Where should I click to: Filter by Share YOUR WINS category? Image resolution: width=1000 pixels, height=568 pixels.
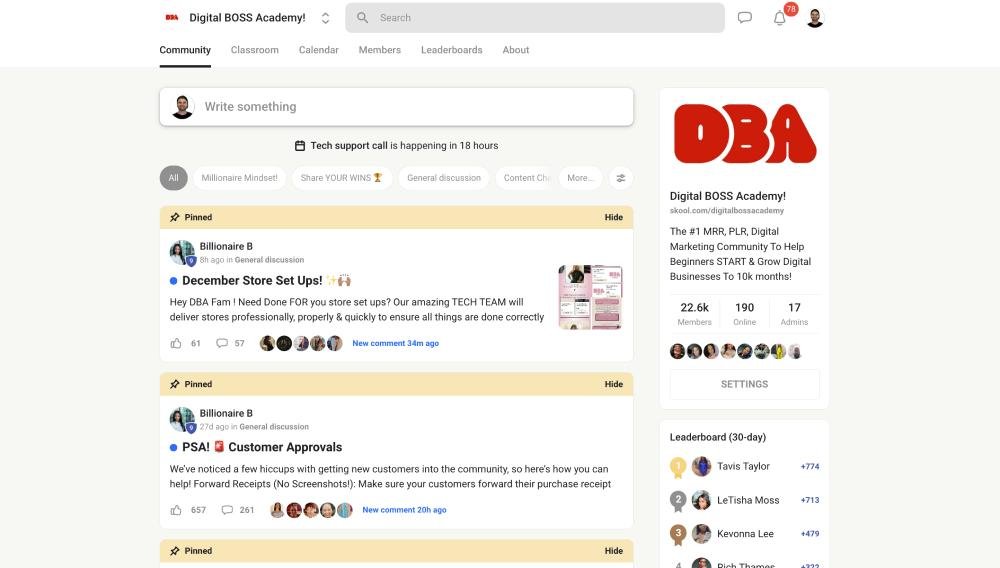(341, 178)
